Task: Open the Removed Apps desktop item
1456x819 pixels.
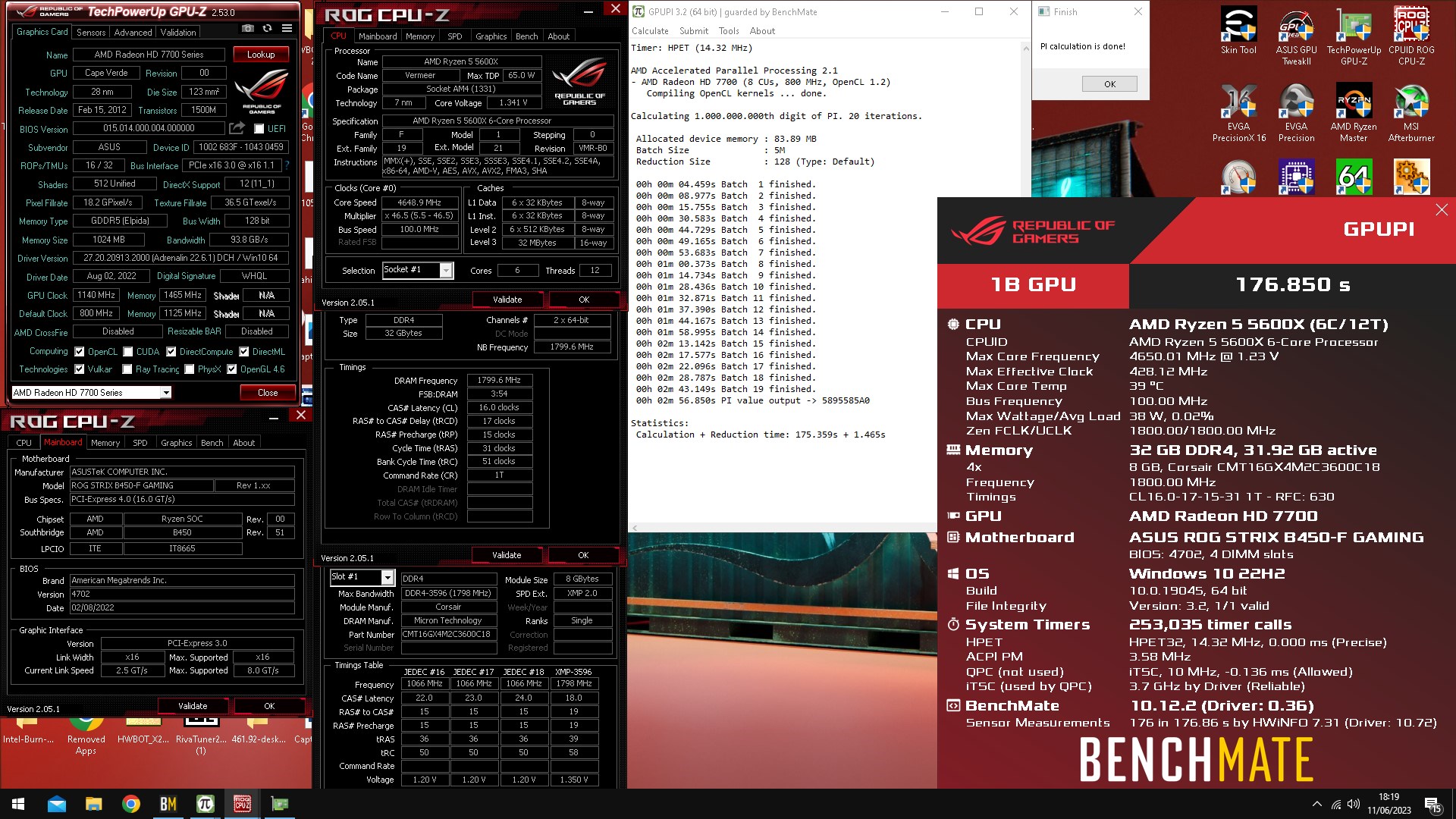Action: click(86, 736)
